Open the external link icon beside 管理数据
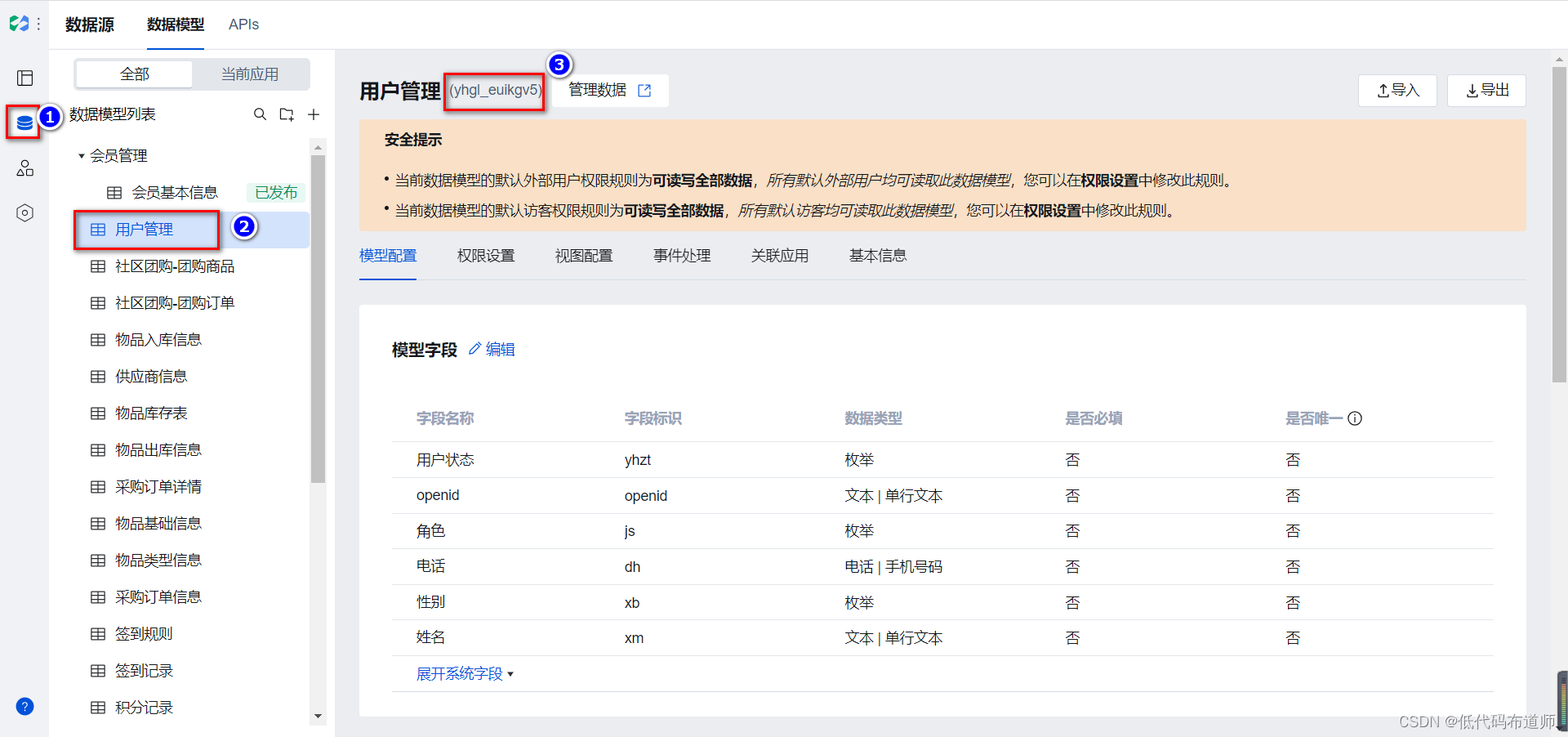1568x737 pixels. click(644, 91)
